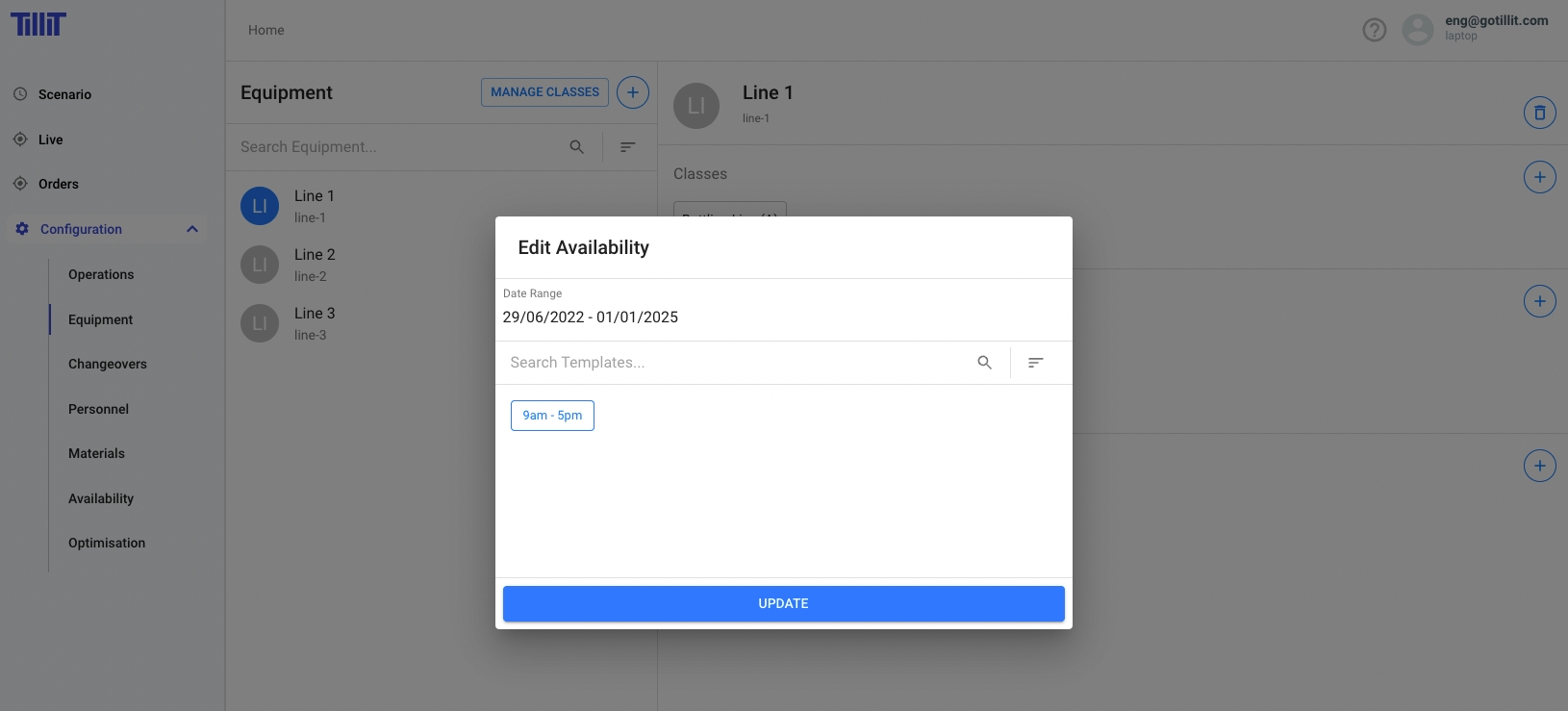Click the add equipment plus icon
The image size is (1568, 711).
(x=632, y=92)
